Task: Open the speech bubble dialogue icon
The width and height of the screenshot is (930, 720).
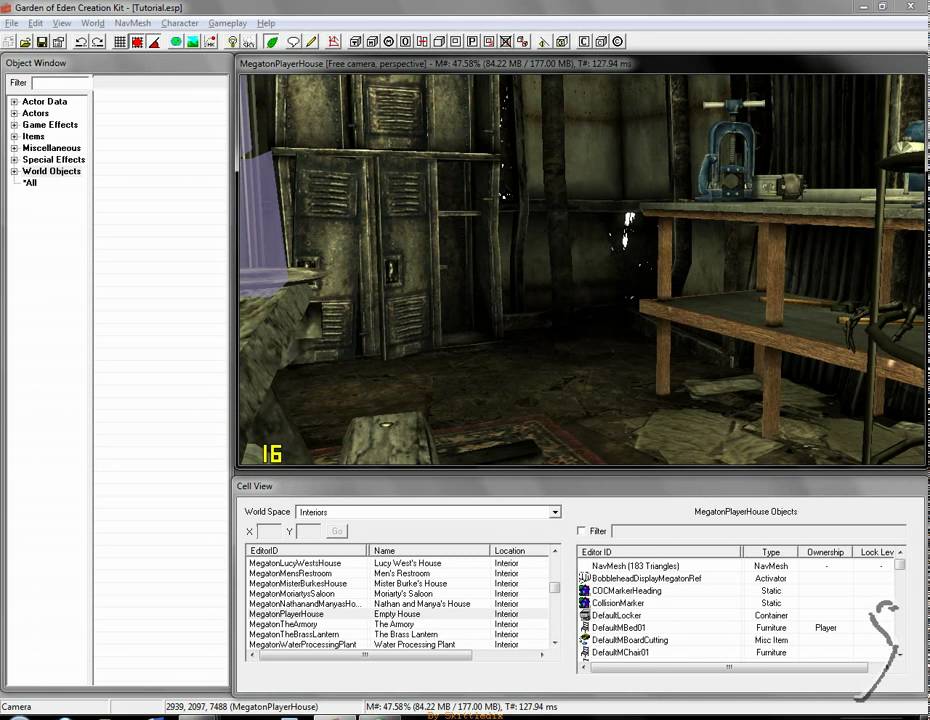Action: click(294, 42)
